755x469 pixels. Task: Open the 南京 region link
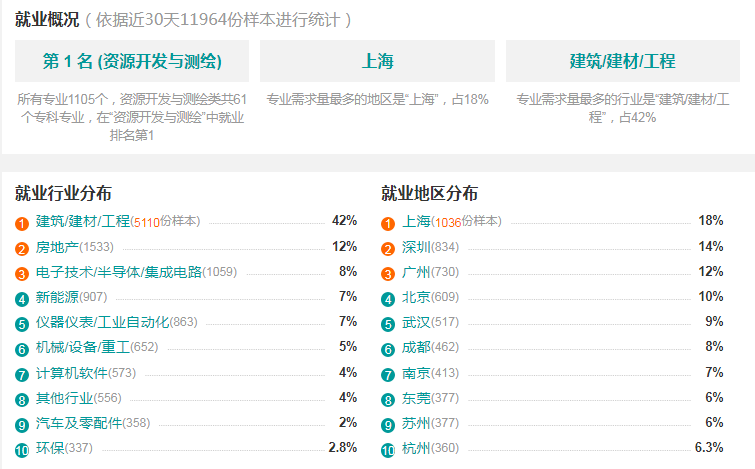pos(416,373)
